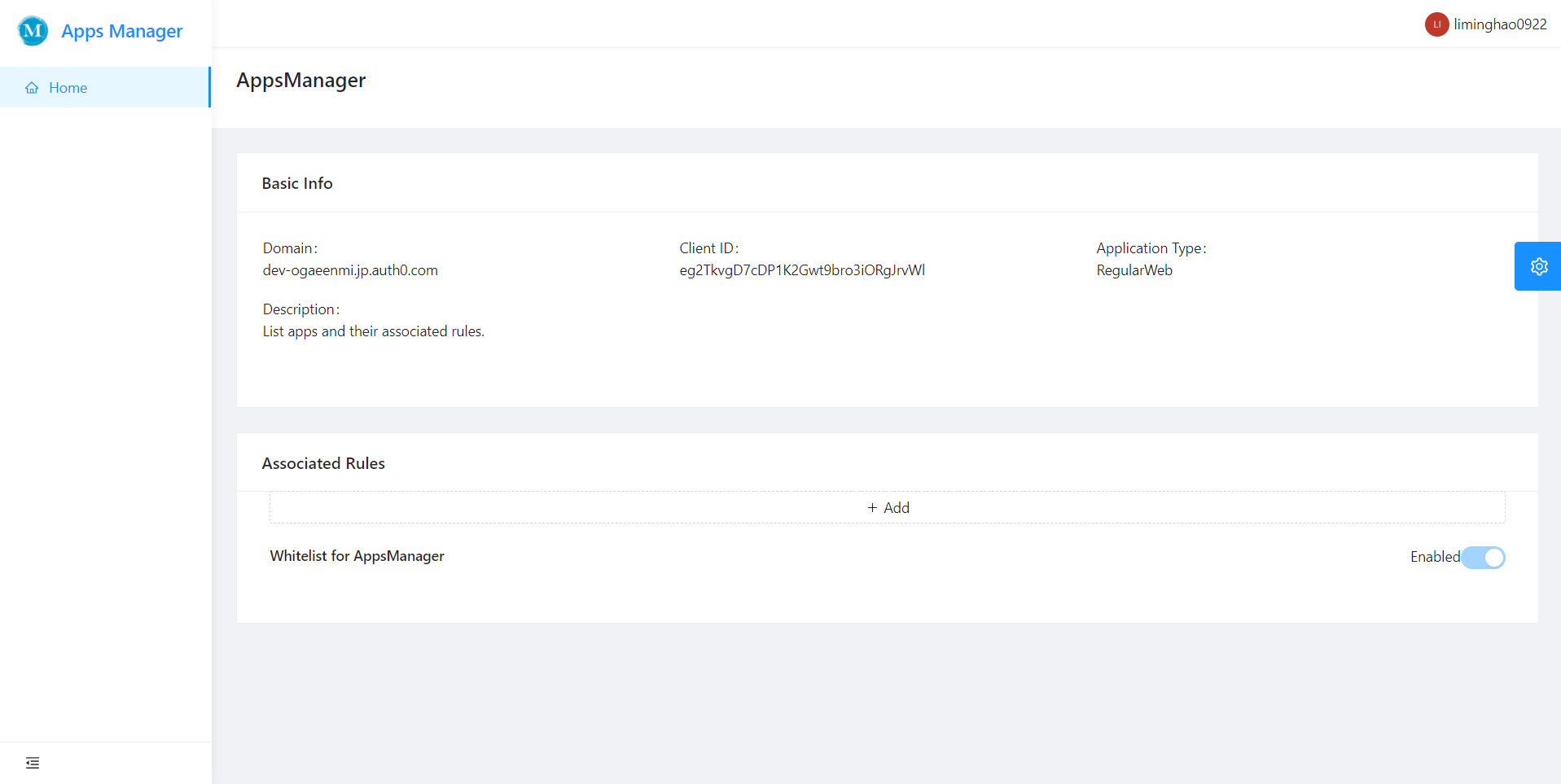Viewport: 1561px width, 784px height.
Task: Add a new associated rule
Action: pyautogui.click(x=888, y=507)
